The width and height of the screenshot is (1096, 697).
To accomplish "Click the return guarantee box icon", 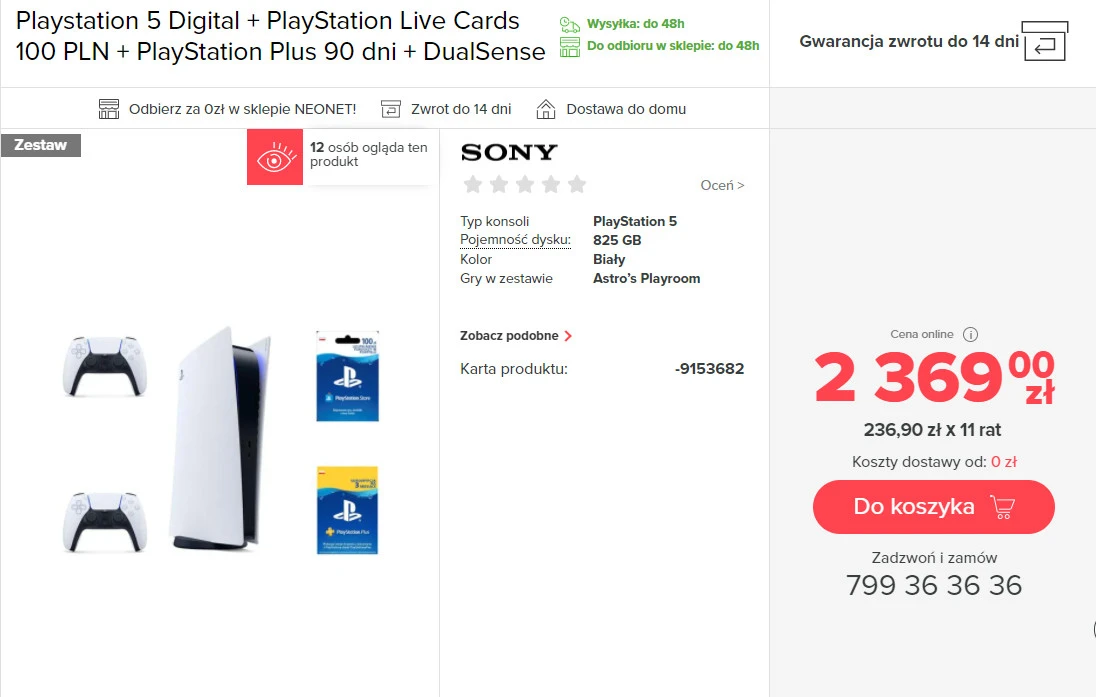I will pos(1045,42).
